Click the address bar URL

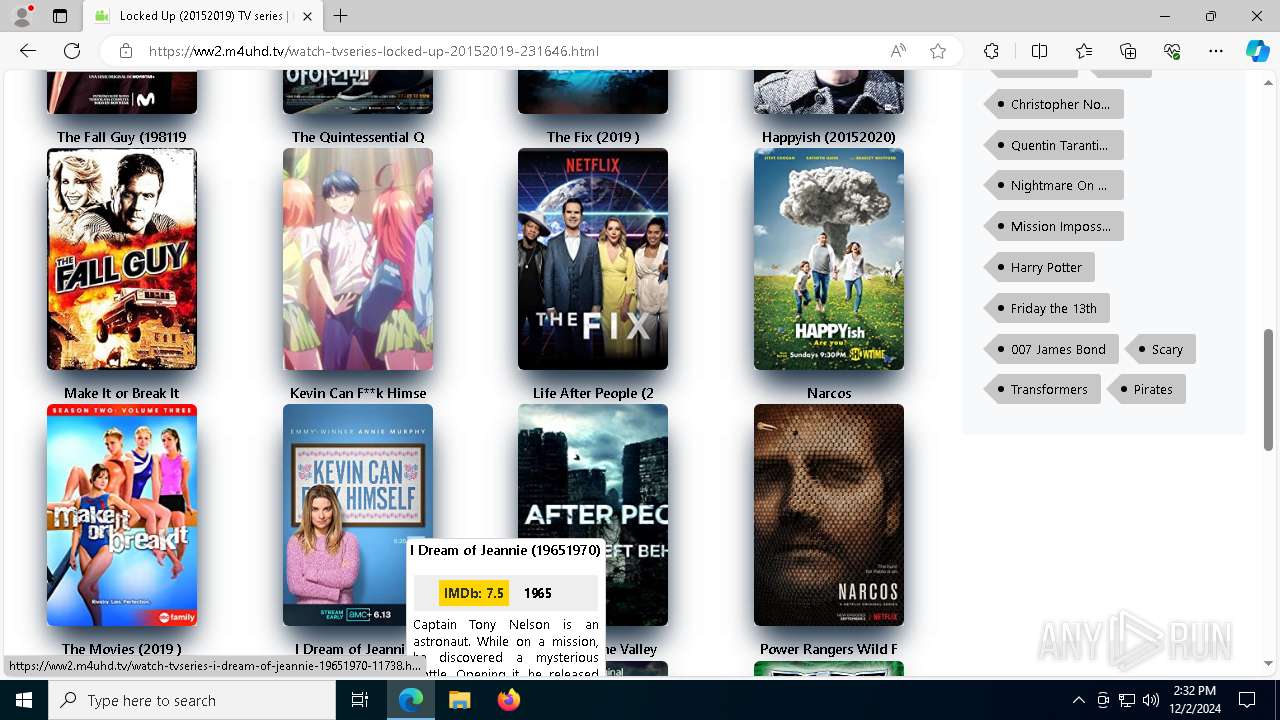[374, 51]
